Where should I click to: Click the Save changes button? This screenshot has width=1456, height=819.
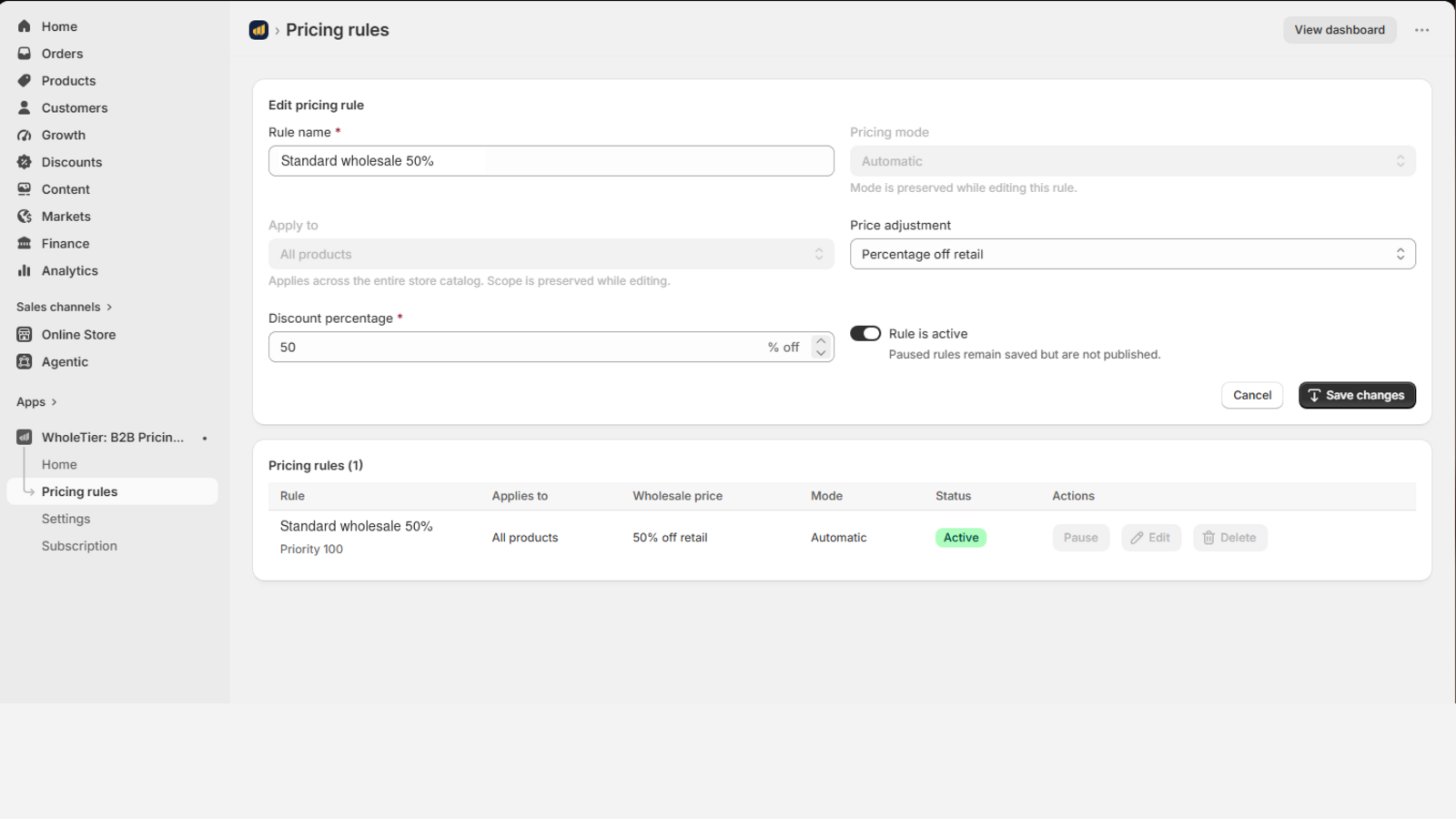[x=1357, y=395]
